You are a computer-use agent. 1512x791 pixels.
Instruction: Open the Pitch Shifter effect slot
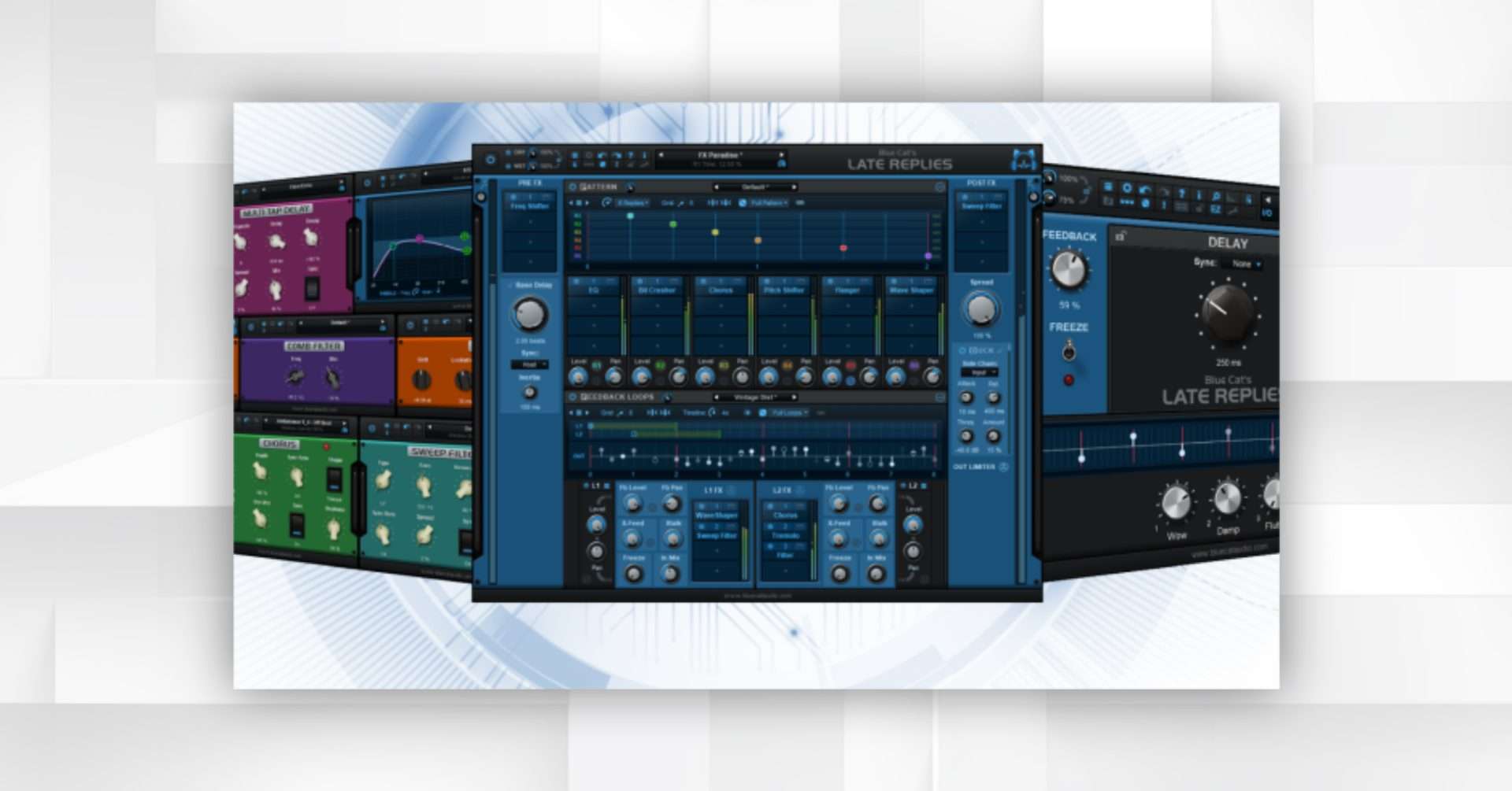coord(784,290)
